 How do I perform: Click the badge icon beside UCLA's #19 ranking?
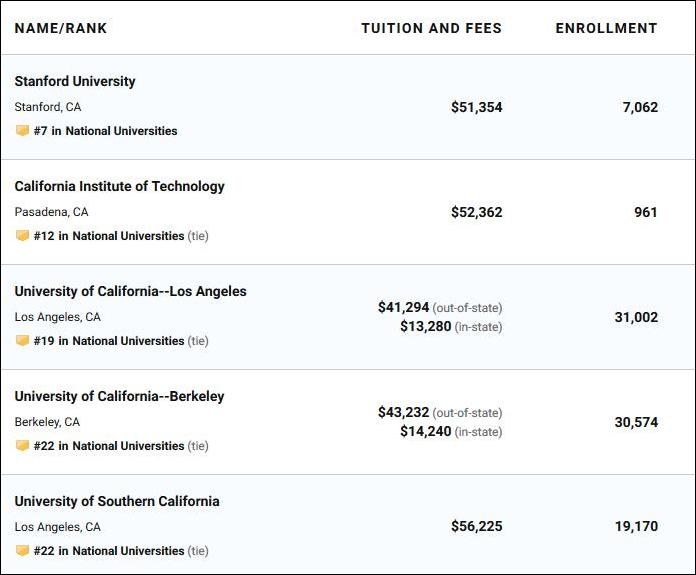22,341
